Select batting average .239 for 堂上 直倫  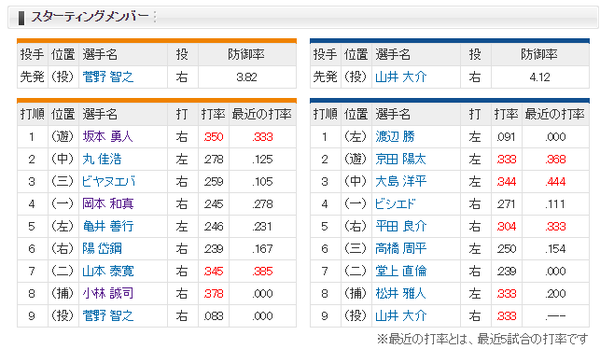click(506, 271)
